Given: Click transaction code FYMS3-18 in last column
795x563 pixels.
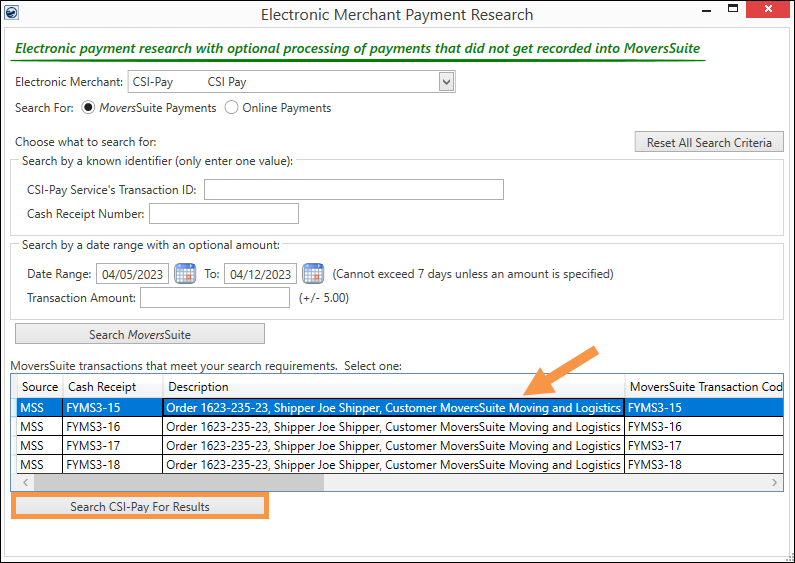Looking at the screenshot, I should click(704, 465).
